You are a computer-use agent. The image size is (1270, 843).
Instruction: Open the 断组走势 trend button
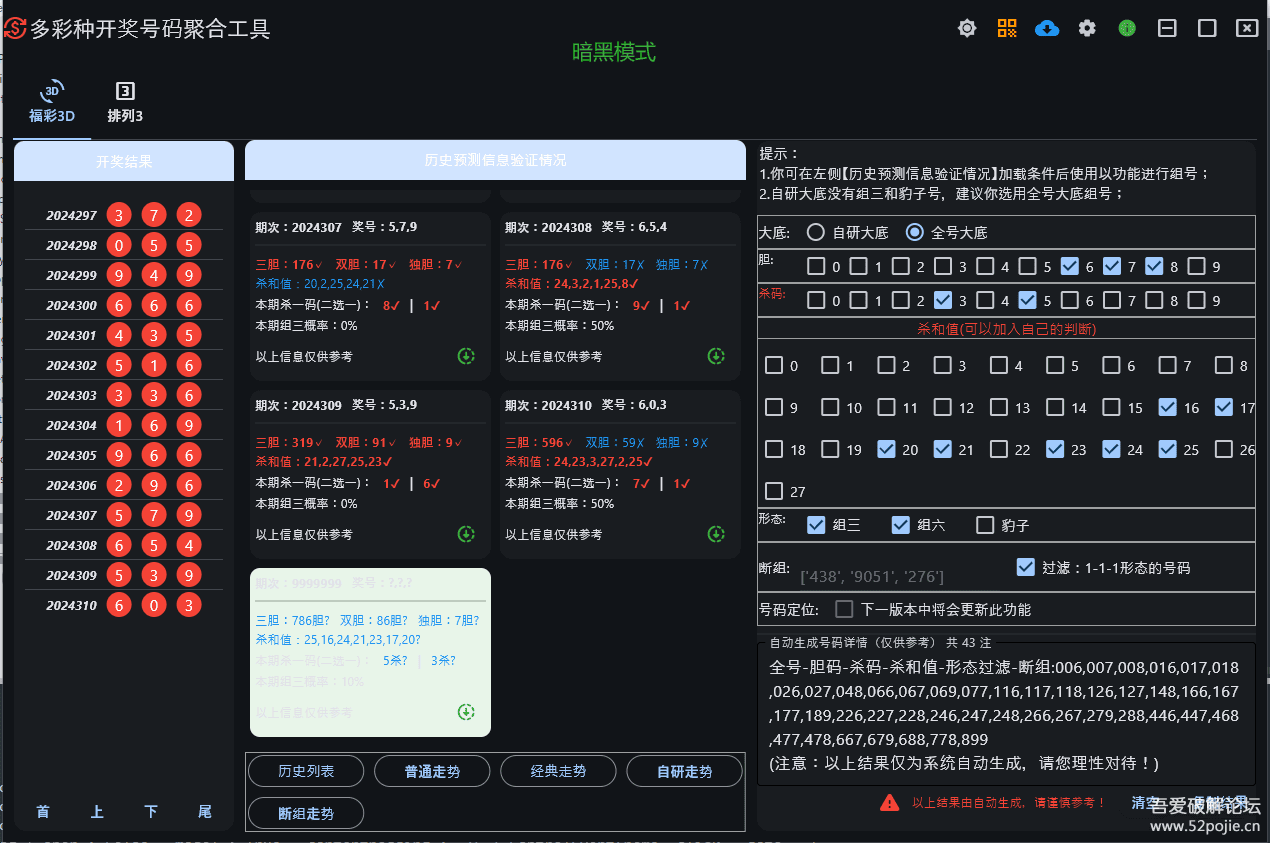[306, 813]
